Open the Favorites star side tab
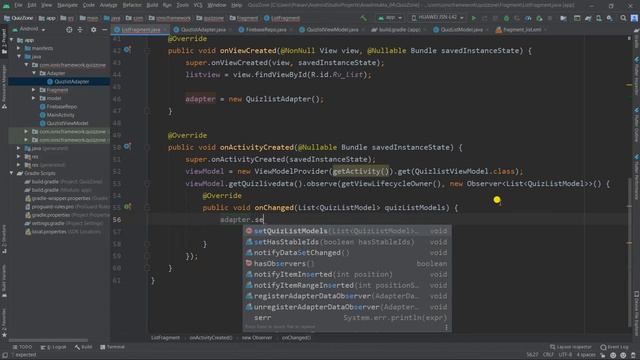This screenshot has width=640, height=360. 4,322
